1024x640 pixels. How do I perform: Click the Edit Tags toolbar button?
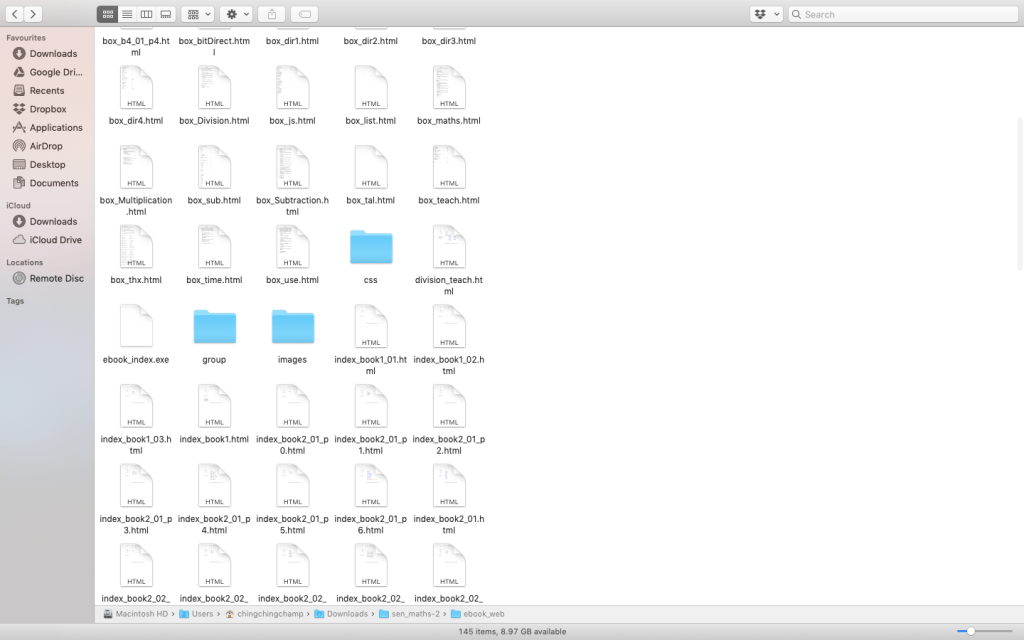point(306,14)
